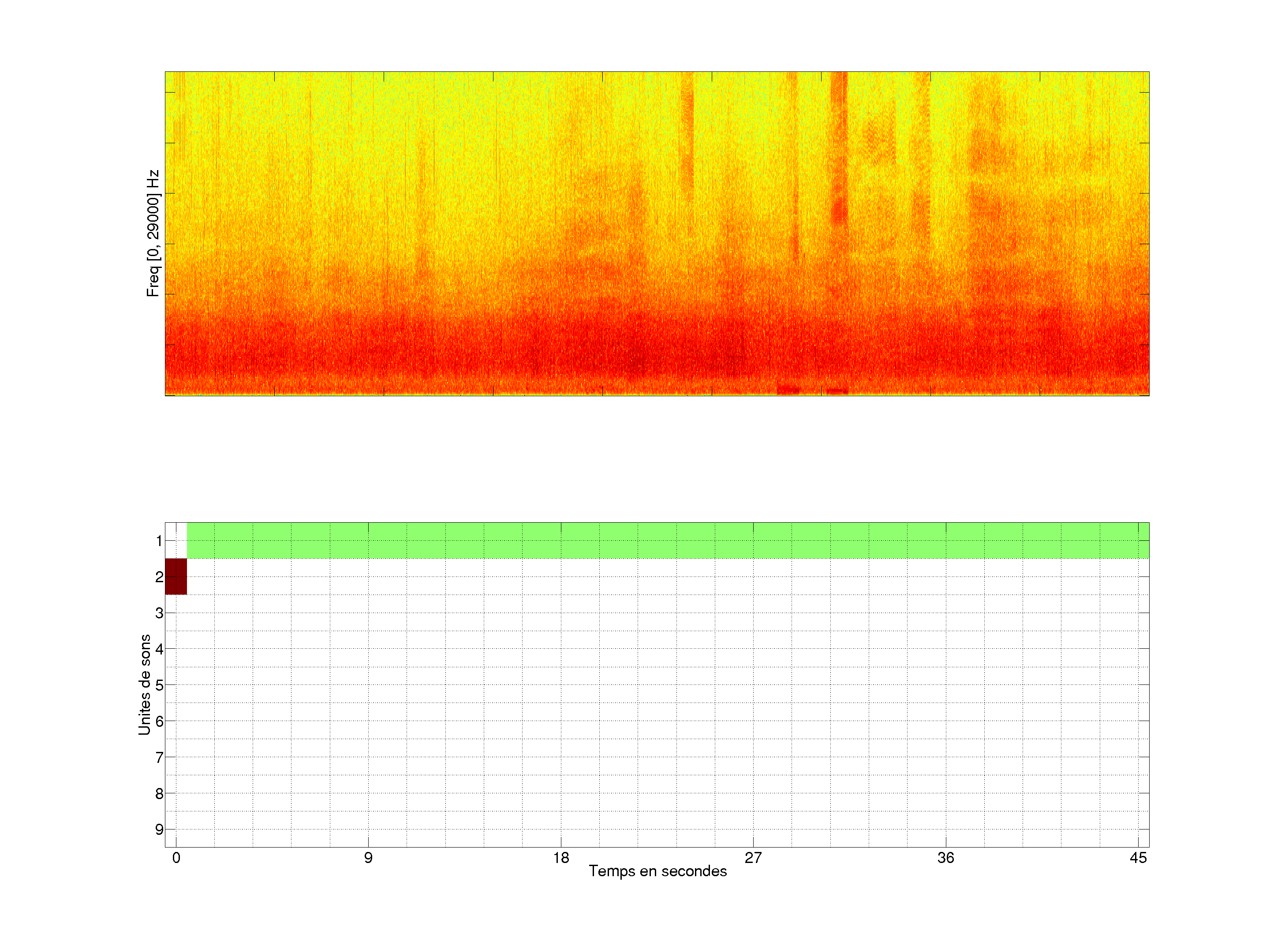Click y-axis tick label 3
The height and width of the screenshot is (952, 1270).
(x=159, y=613)
